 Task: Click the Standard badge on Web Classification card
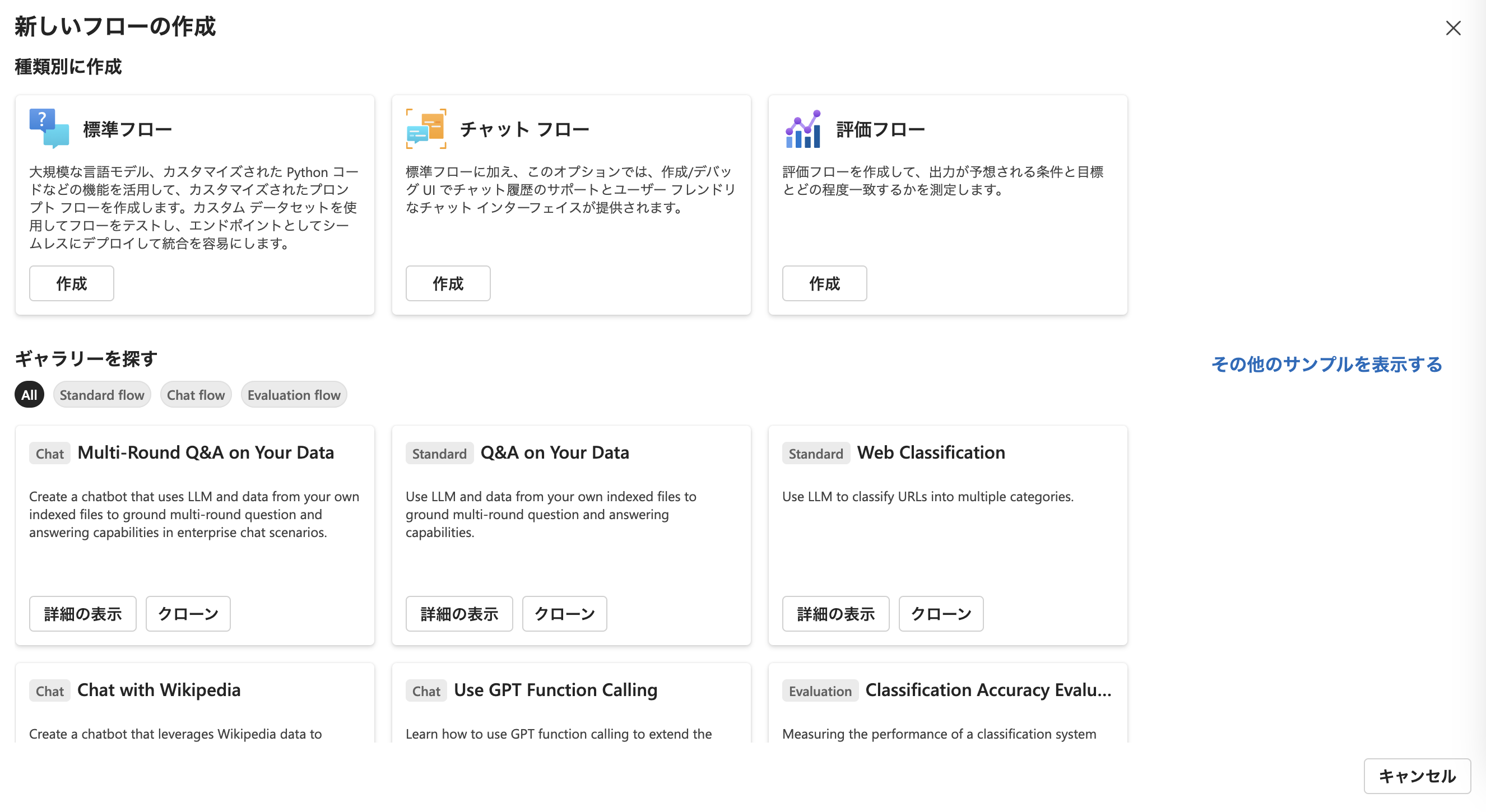[816, 453]
